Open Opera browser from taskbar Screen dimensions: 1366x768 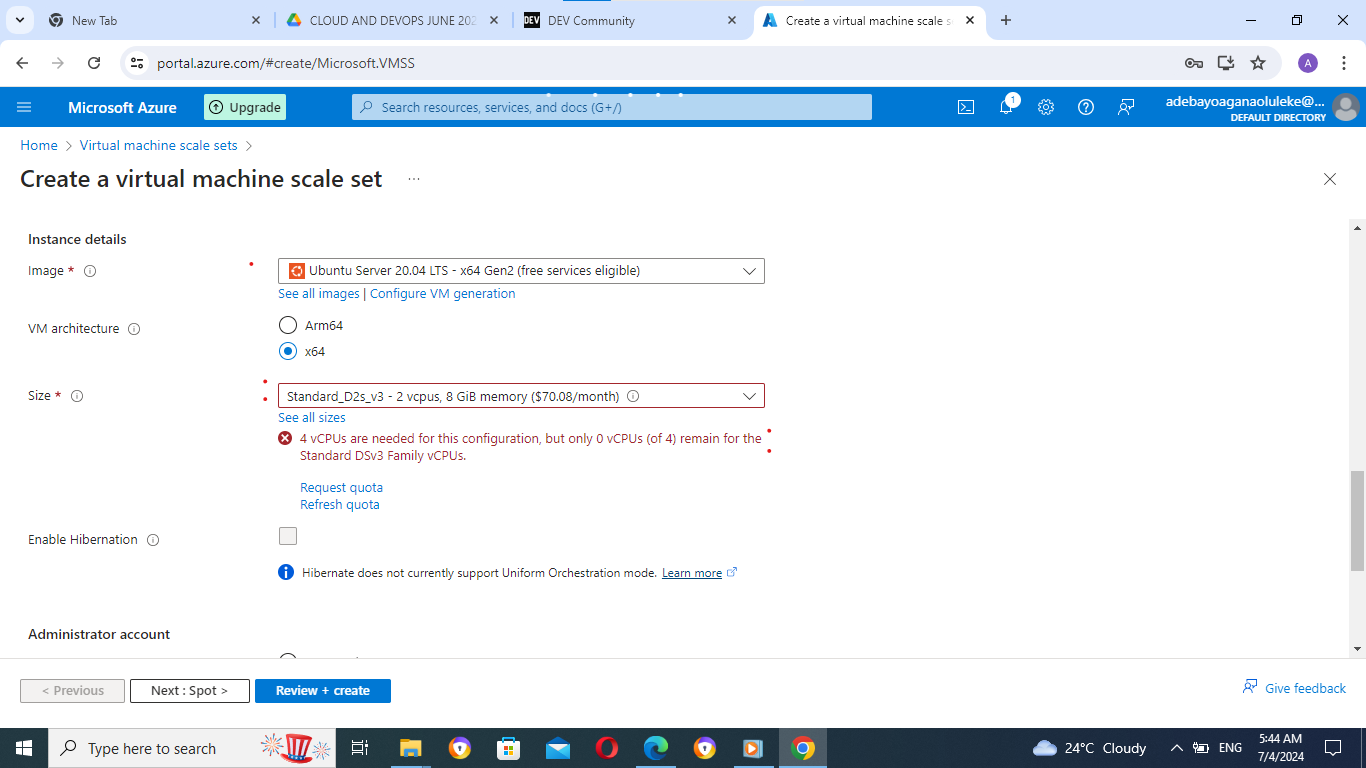click(x=607, y=748)
